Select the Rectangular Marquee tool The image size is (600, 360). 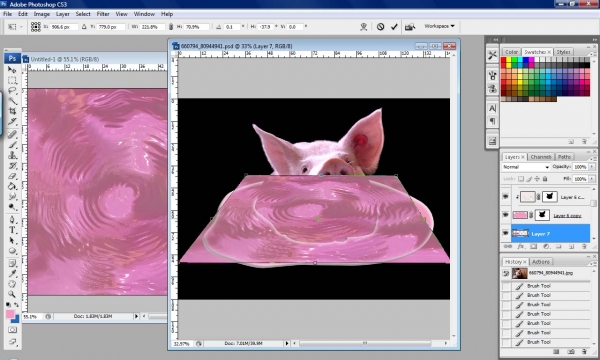[12, 80]
